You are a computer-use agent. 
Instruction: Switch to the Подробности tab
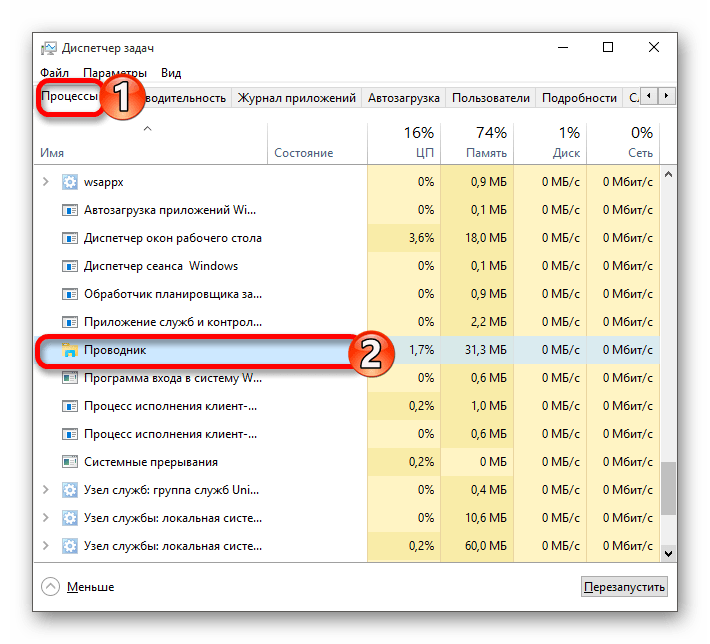579,98
